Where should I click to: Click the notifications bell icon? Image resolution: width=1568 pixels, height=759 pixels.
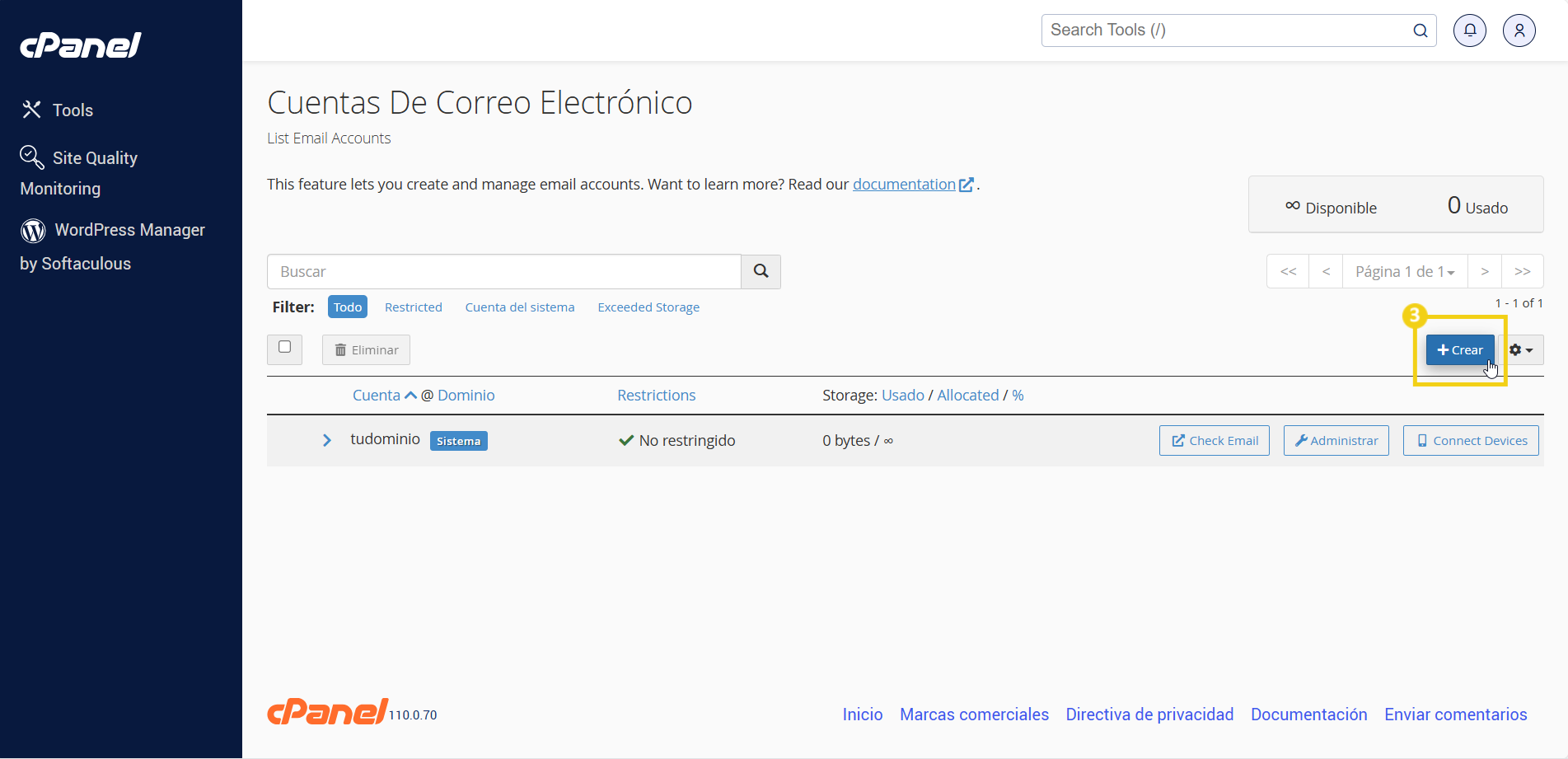point(1470,30)
